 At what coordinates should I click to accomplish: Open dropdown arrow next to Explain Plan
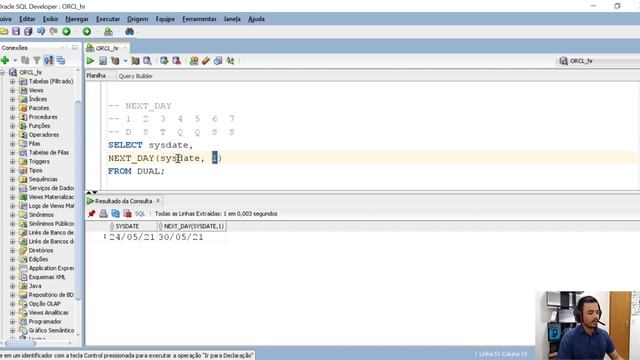125,61
